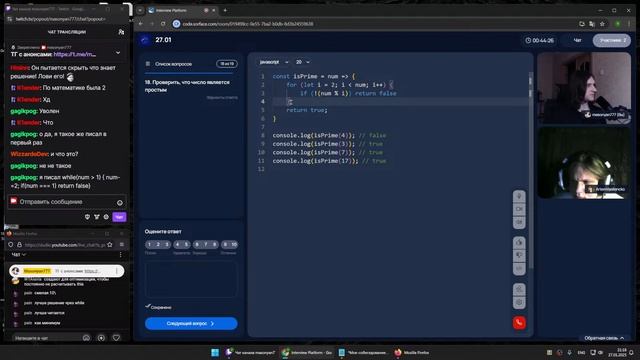640x360 pixels.
Task: Click the channel points icon in Twitch chat
Action: click(97, 217)
